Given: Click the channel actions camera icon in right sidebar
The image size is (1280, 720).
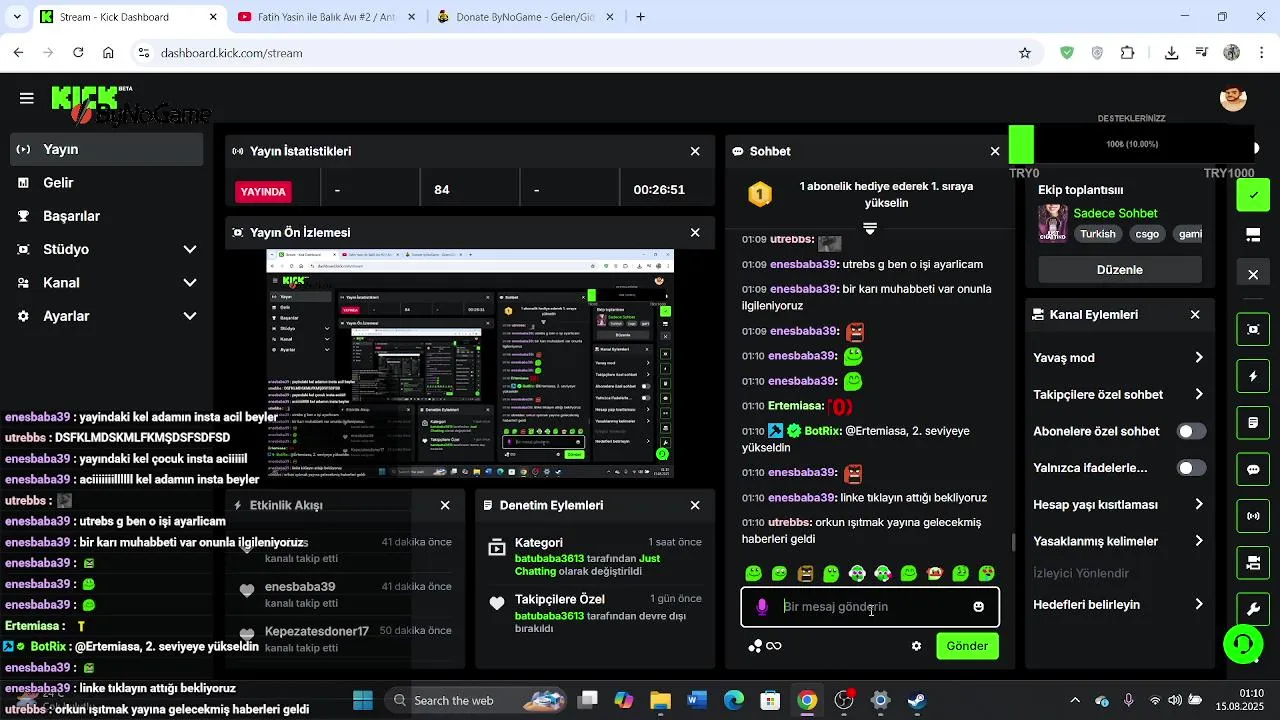Looking at the screenshot, I should click(x=1253, y=563).
